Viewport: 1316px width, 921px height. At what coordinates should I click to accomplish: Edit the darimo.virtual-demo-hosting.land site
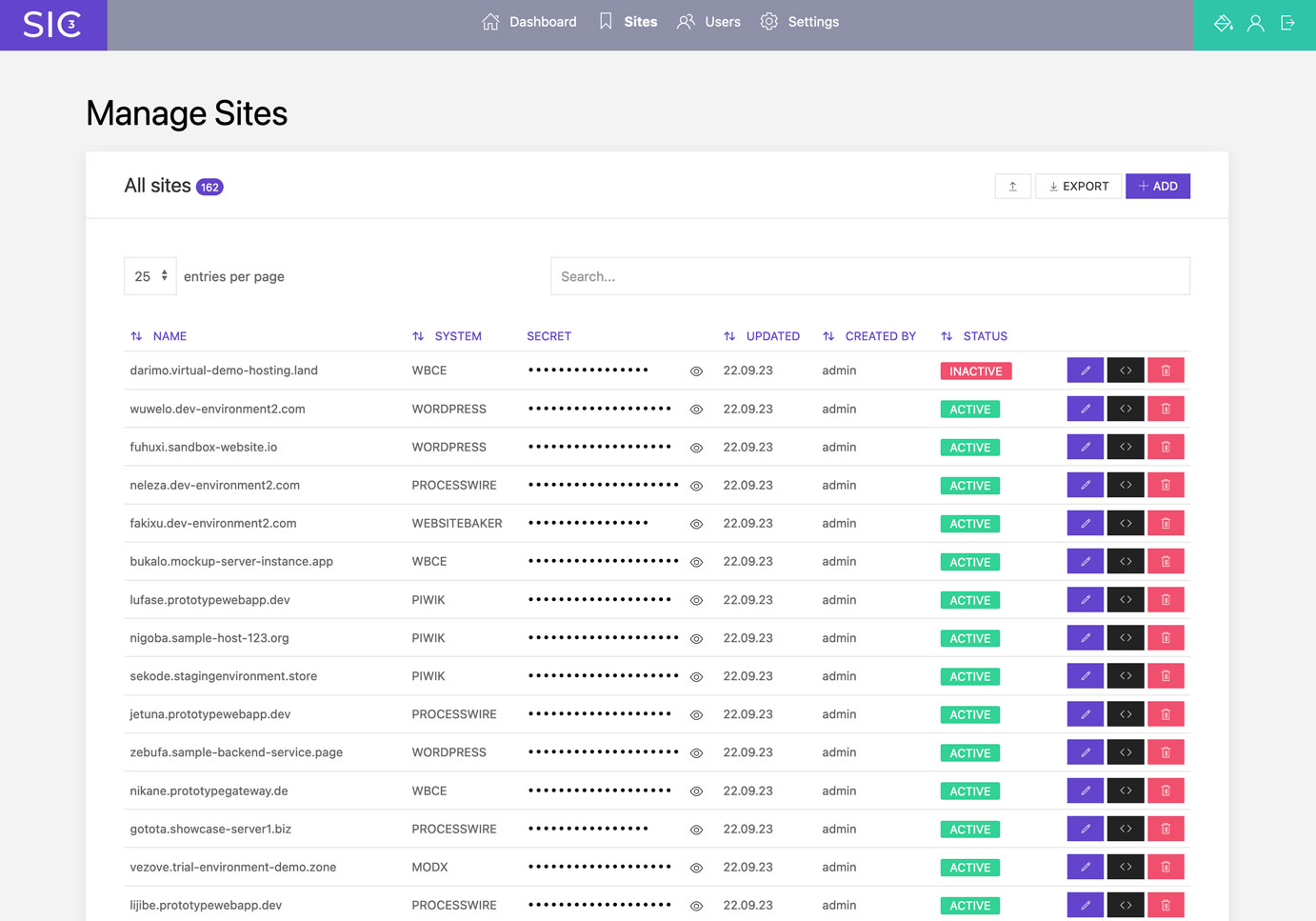coord(1086,370)
